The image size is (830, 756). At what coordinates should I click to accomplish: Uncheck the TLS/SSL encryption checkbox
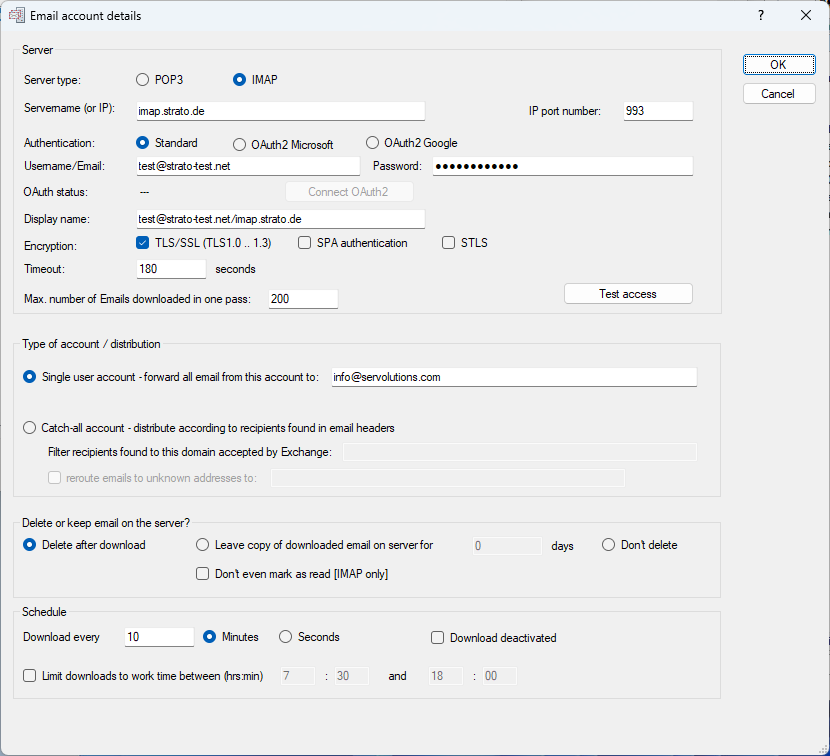(142, 243)
